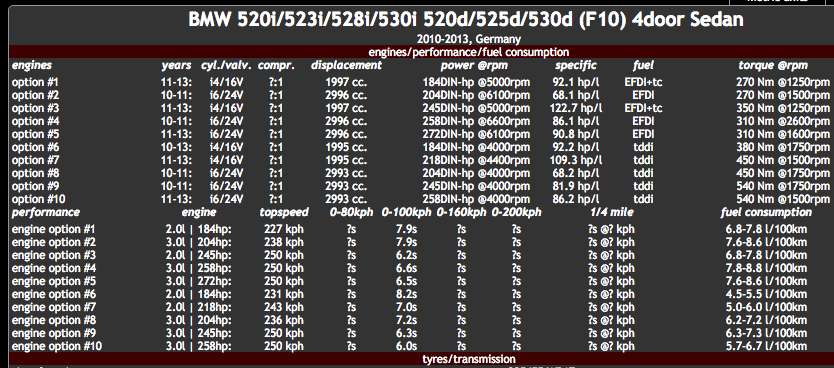This screenshot has height=368, width=834.
Task: Click the 'EFDI+tc' fuel value for option #1
Action: [643, 82]
